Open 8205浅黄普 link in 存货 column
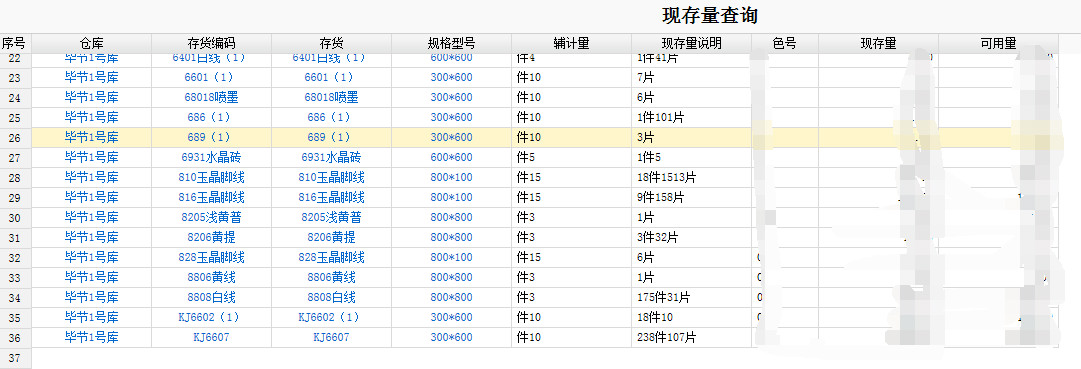 (332, 217)
